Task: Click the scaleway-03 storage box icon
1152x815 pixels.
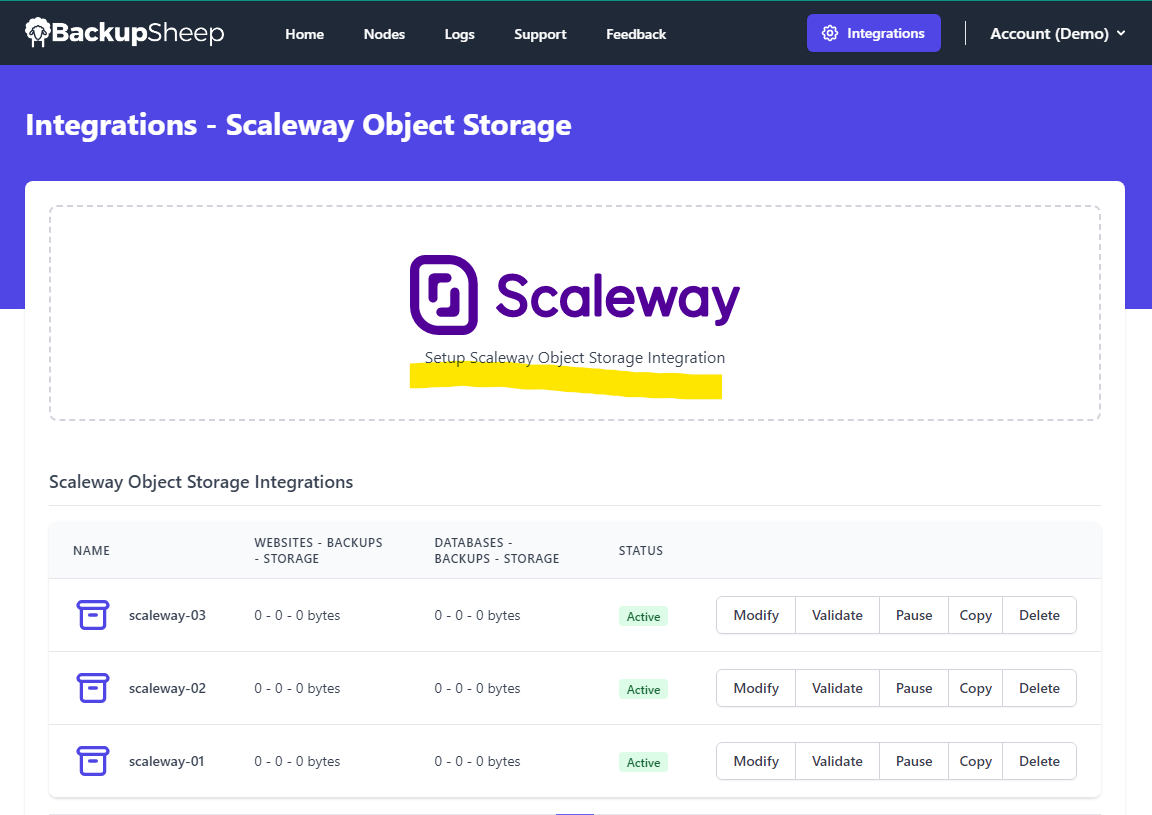Action: click(x=93, y=615)
